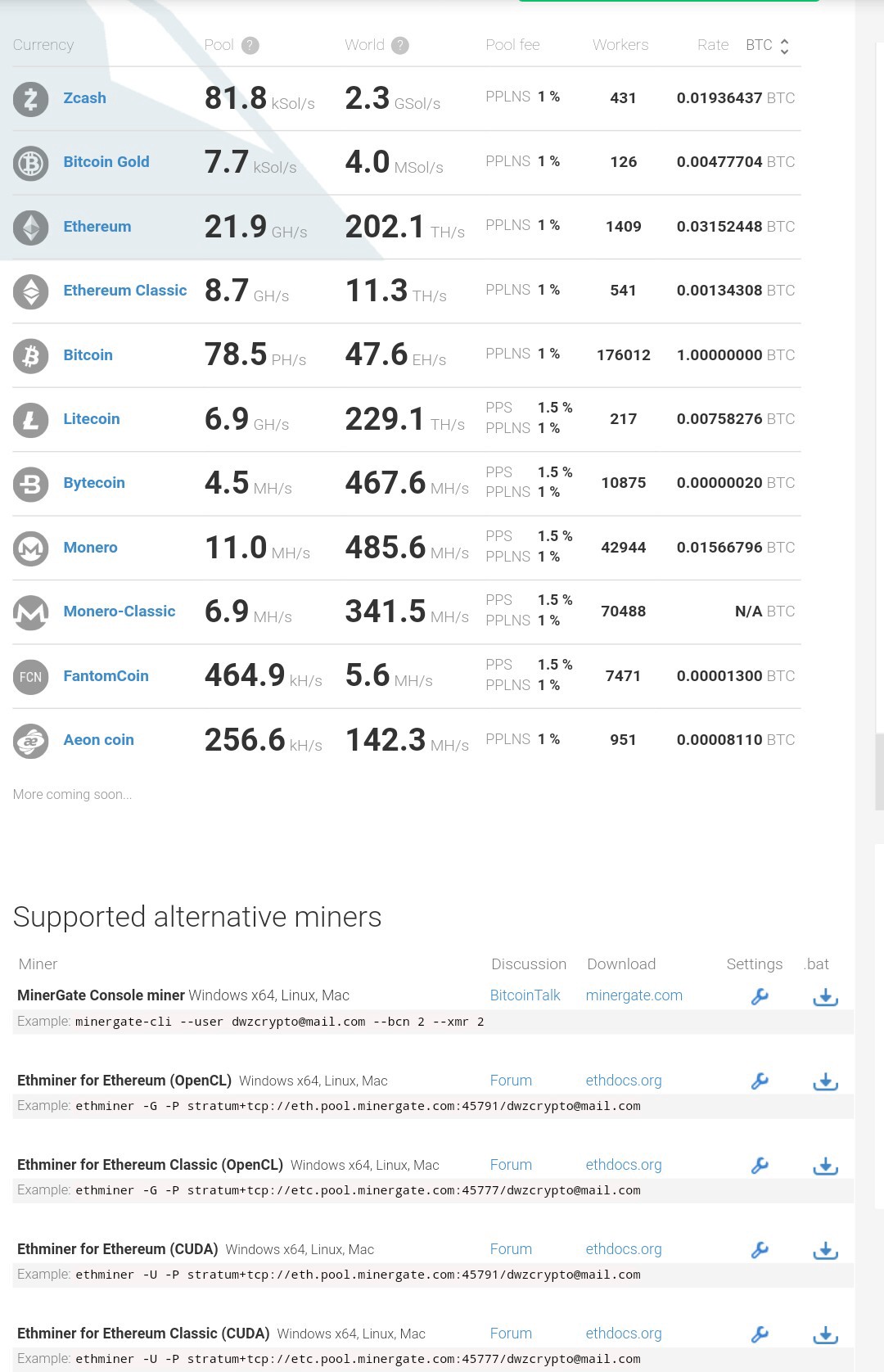
Task: Download .bat for Ethminer Ethereum Classic (CUDA)
Action: [x=825, y=1334]
